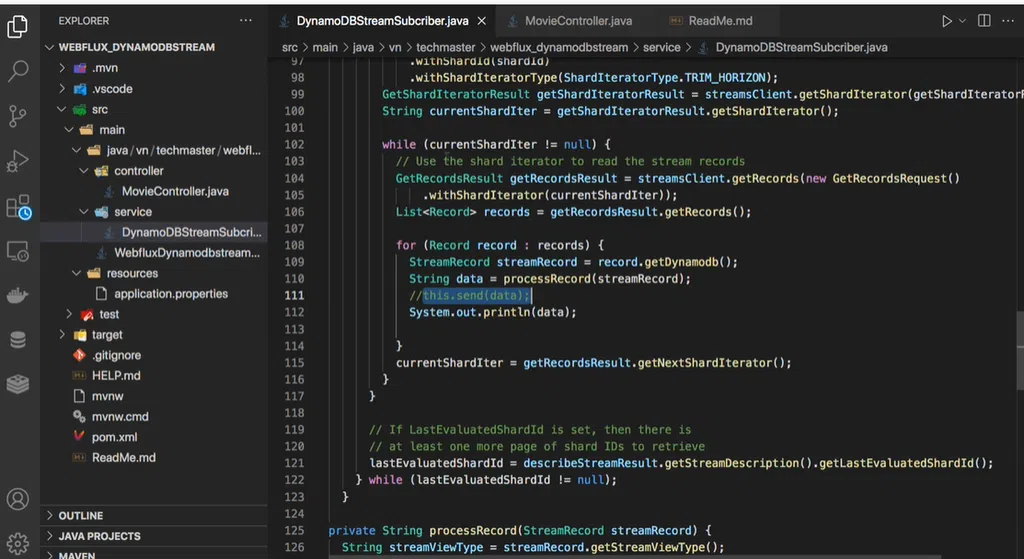The width and height of the screenshot is (1024, 559).
Task: Open editor more actions ellipsis
Action: pyautogui.click(x=1008, y=21)
